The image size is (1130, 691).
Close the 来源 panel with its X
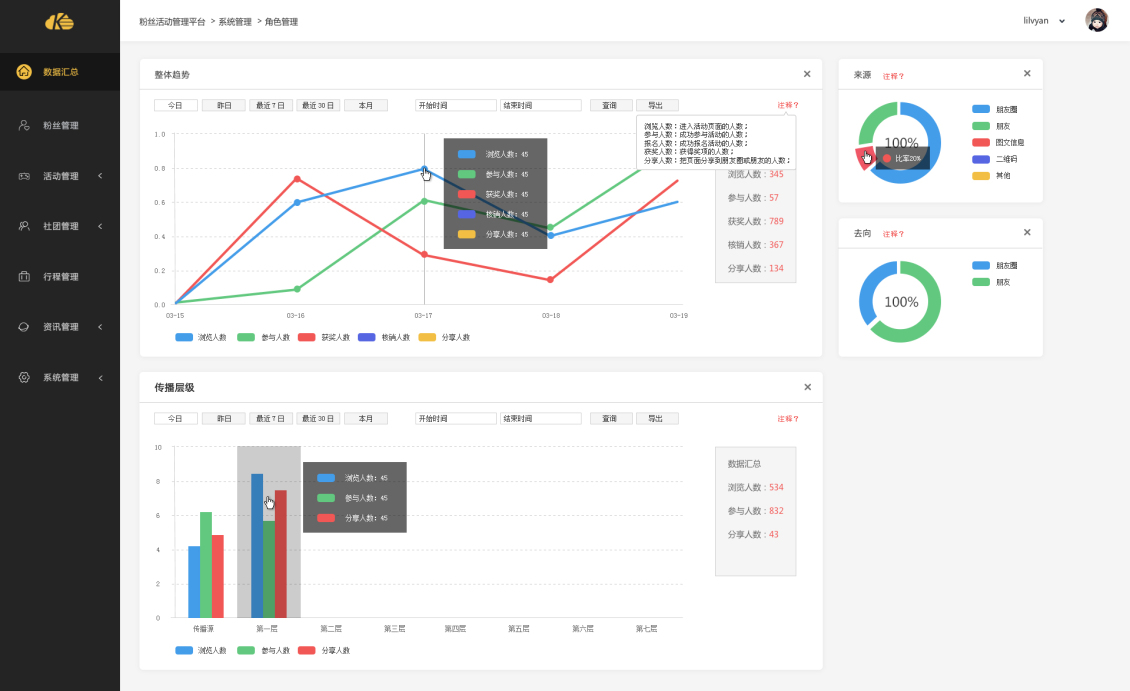(x=1027, y=73)
